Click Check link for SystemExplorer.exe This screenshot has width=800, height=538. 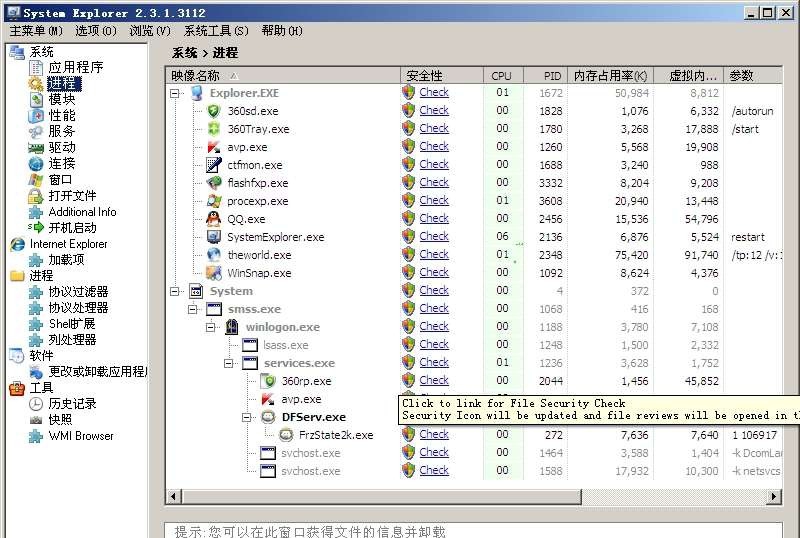pyautogui.click(x=434, y=236)
